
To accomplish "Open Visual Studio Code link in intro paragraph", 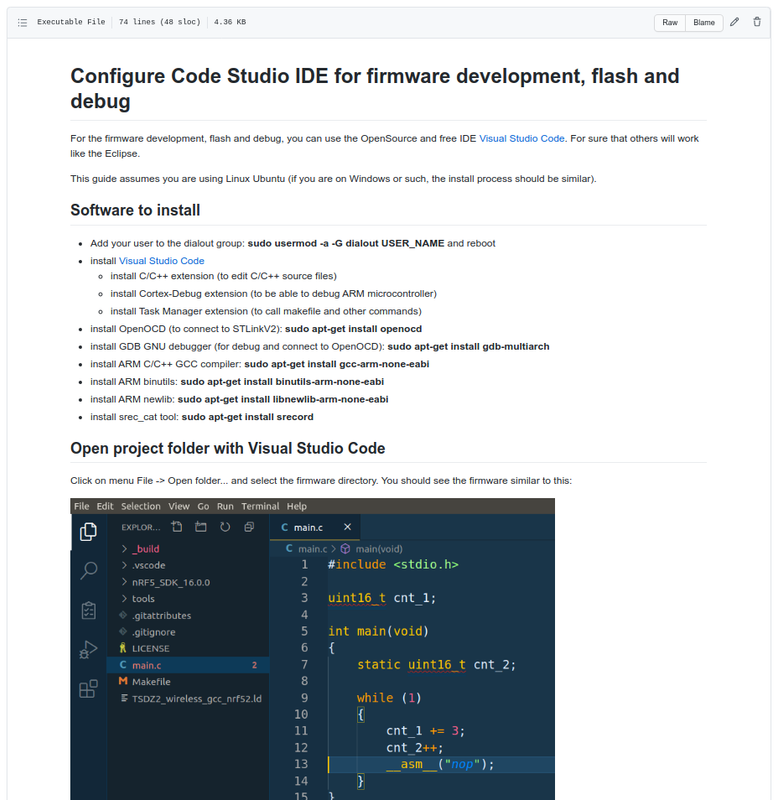I will (521, 138).
